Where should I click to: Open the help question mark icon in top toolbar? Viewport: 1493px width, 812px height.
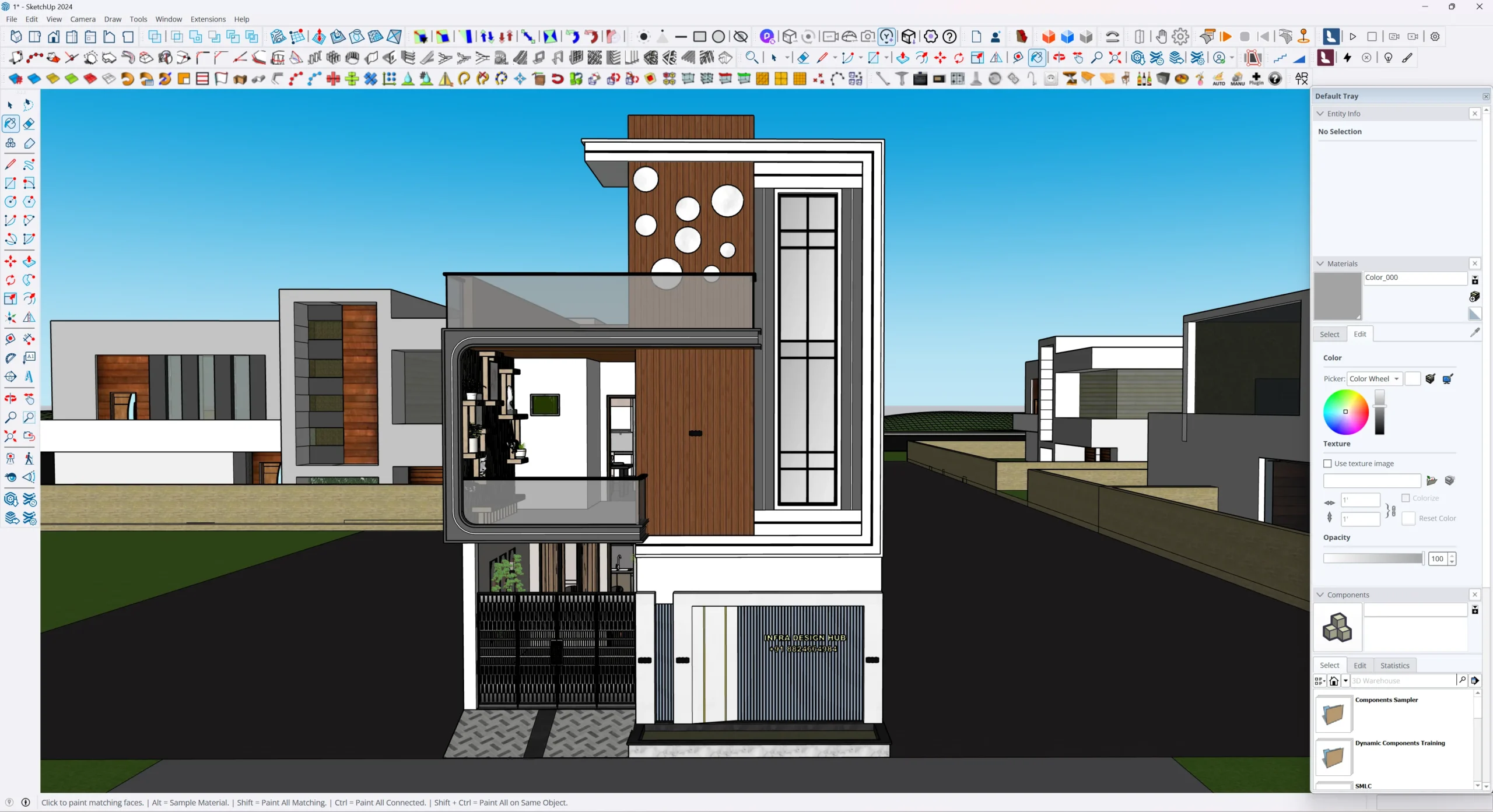coord(949,37)
